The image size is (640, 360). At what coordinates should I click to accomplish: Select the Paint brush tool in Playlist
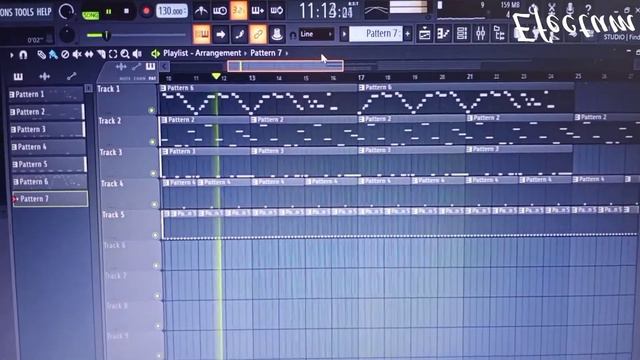coord(53,54)
